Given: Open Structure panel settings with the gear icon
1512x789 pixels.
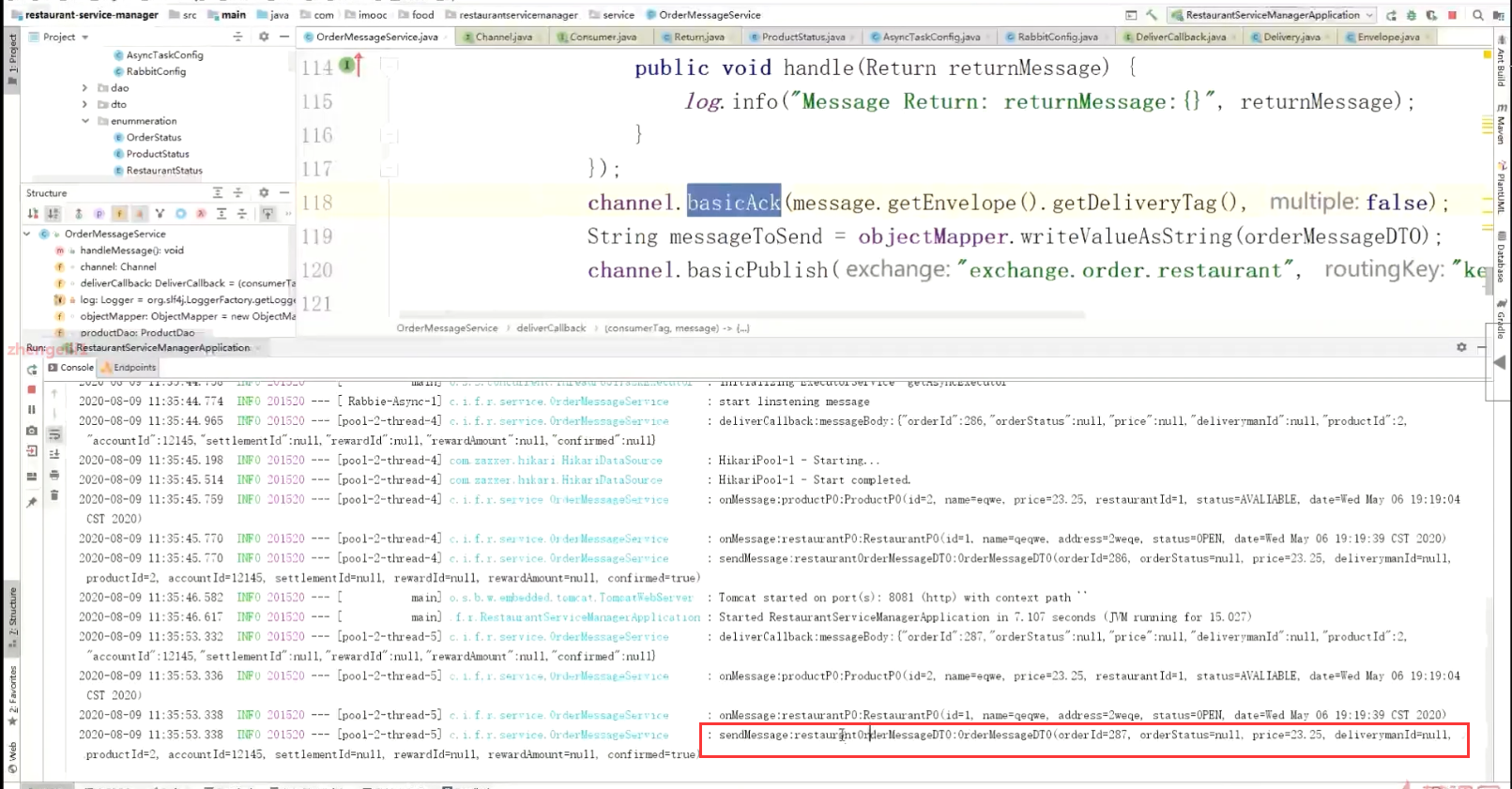Looking at the screenshot, I should click(x=264, y=192).
